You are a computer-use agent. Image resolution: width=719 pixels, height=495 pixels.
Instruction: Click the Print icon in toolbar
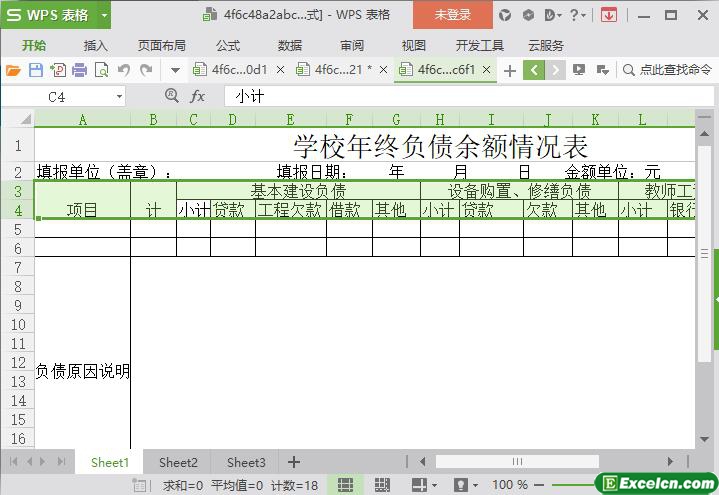pyautogui.click(x=79, y=70)
